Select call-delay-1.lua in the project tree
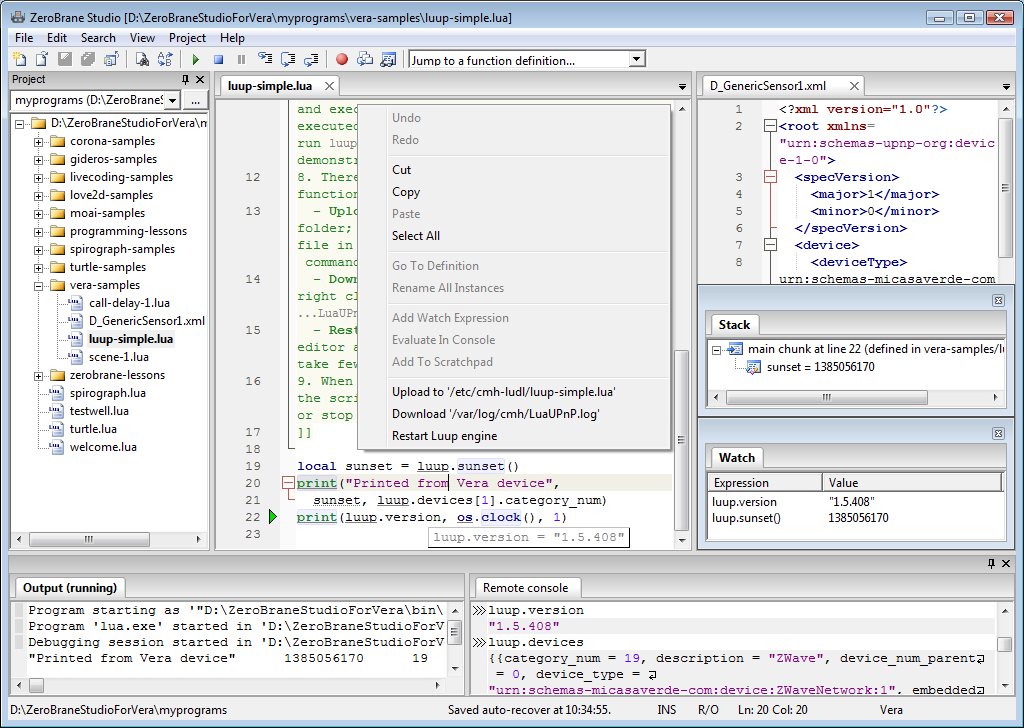 point(129,303)
